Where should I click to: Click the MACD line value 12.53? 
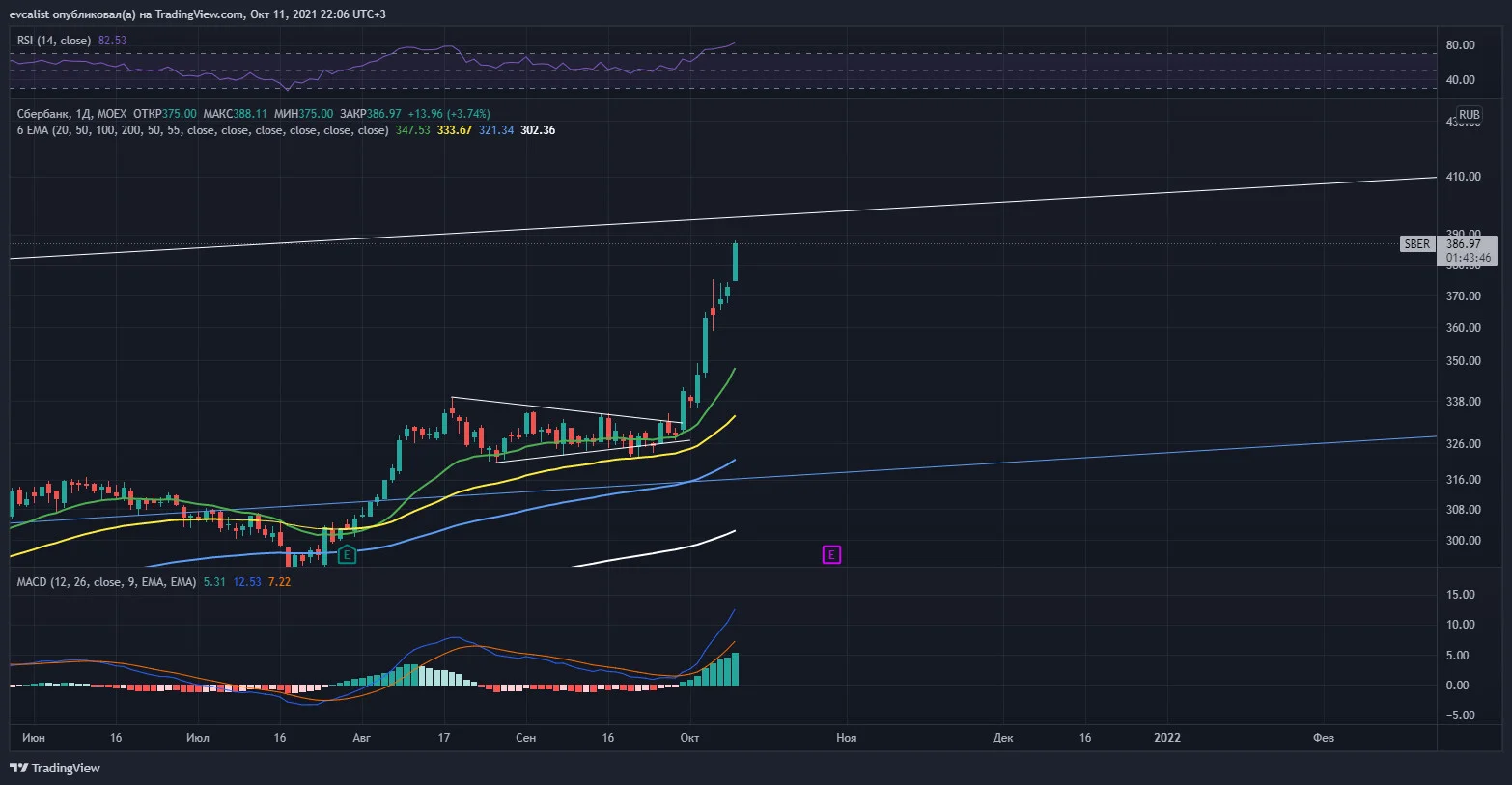click(247, 582)
